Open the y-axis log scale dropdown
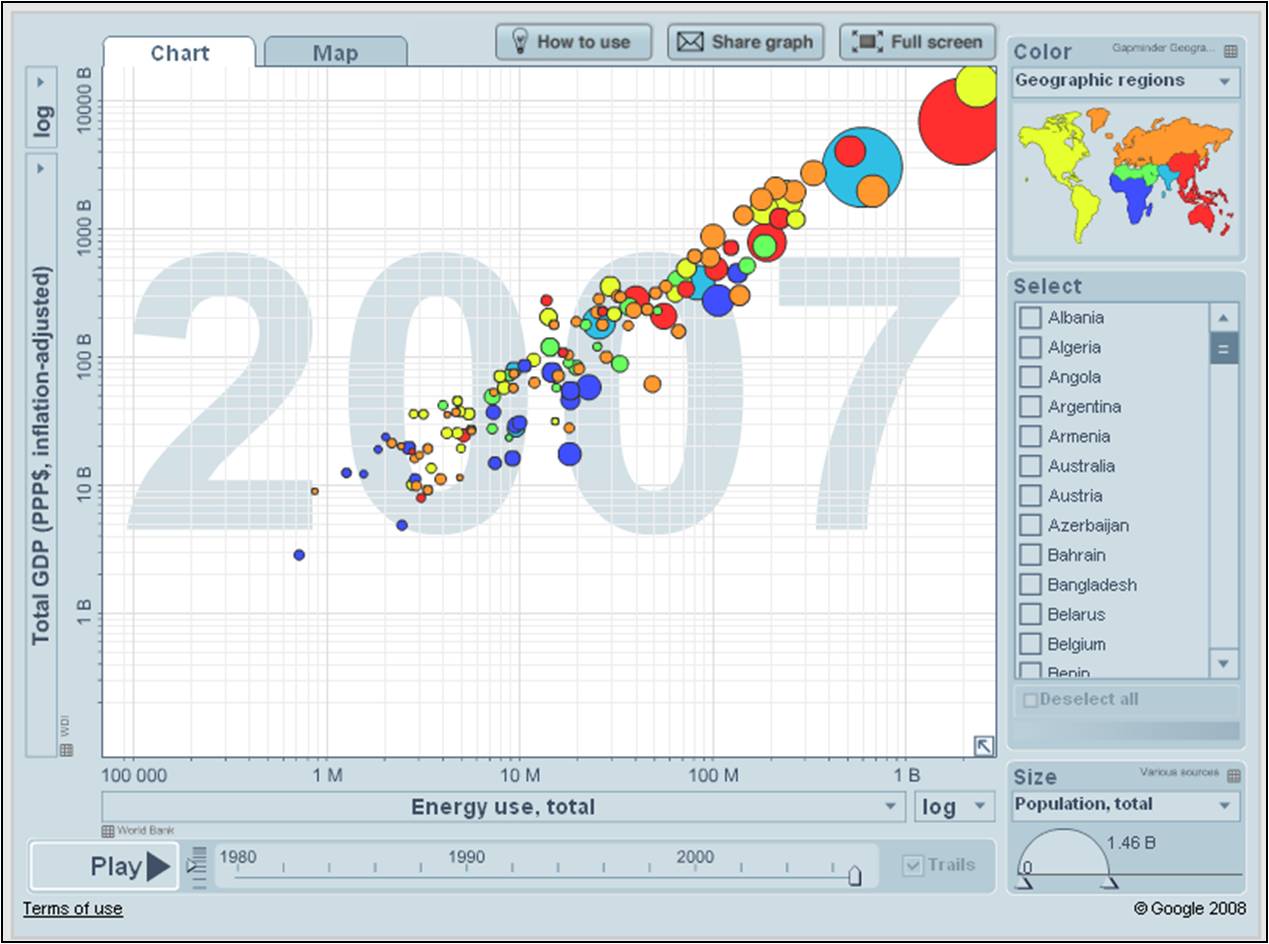The width and height of the screenshot is (1269, 944). (42, 108)
